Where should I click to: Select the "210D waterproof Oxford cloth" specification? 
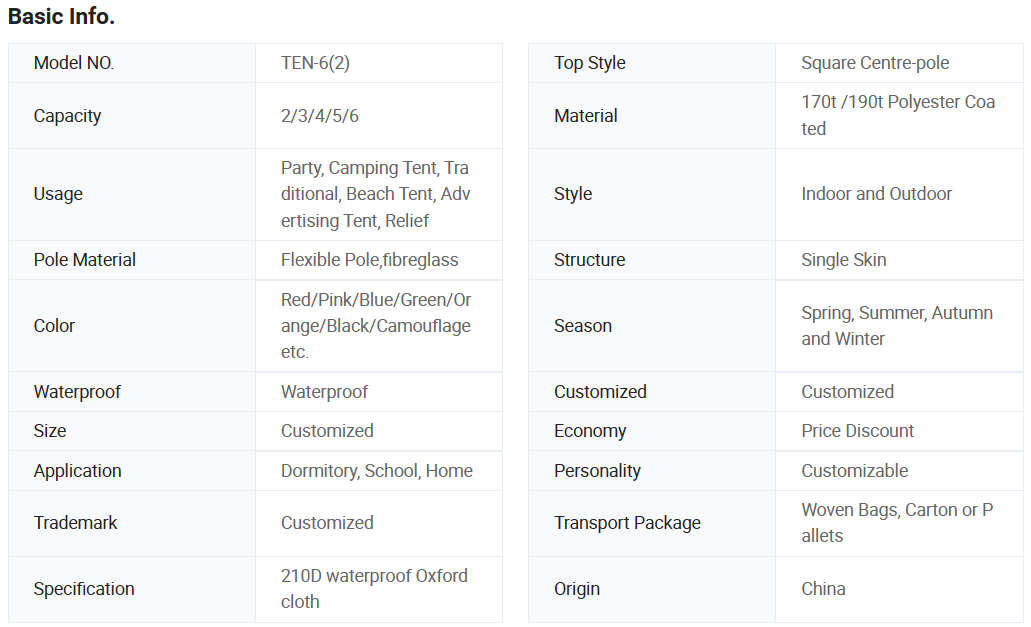374,589
